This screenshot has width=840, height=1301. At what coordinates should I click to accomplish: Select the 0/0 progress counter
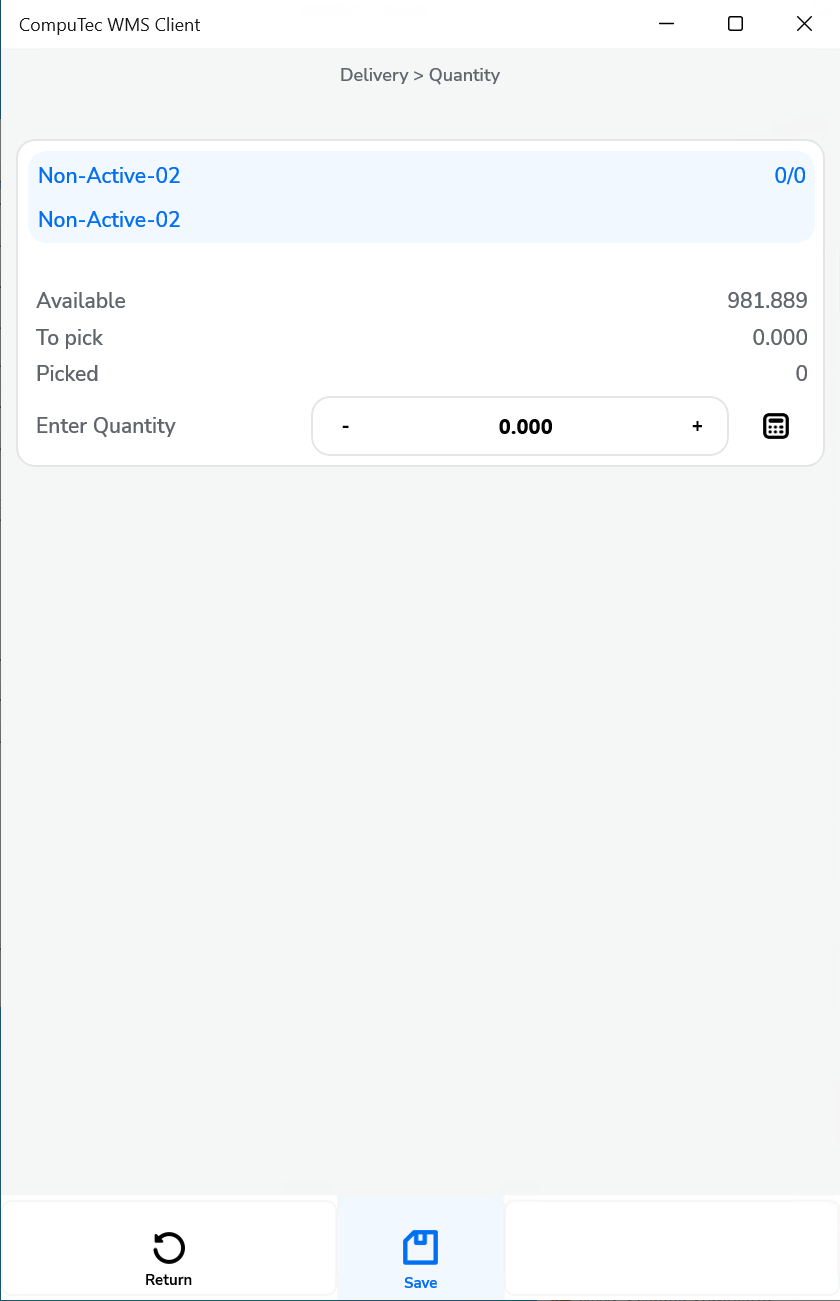[x=792, y=175]
